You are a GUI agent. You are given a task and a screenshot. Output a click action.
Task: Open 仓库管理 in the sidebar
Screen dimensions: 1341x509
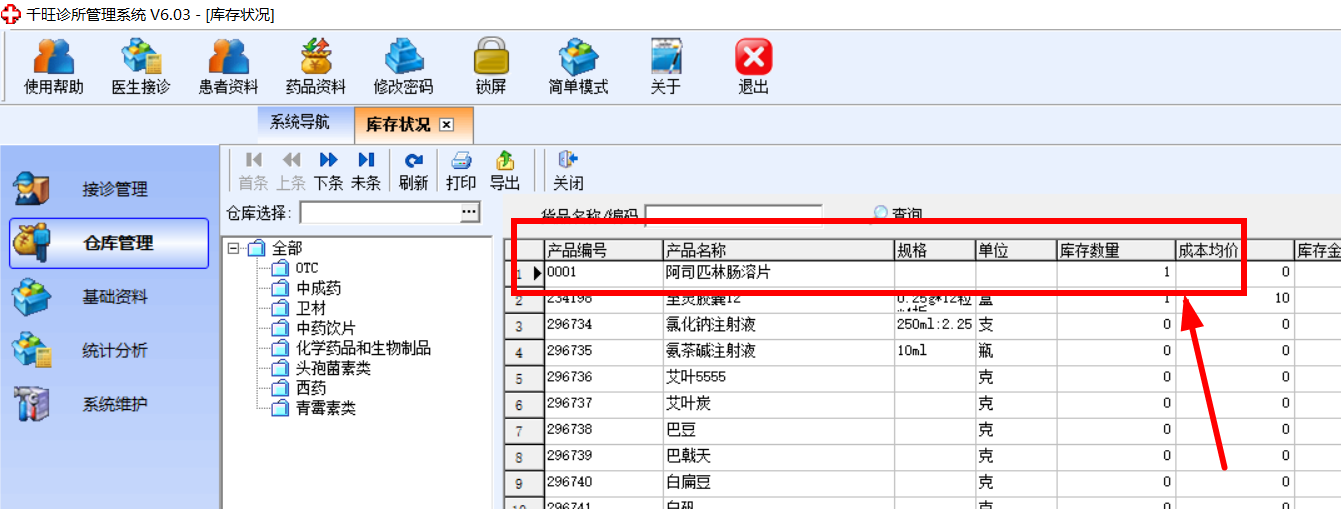click(109, 243)
